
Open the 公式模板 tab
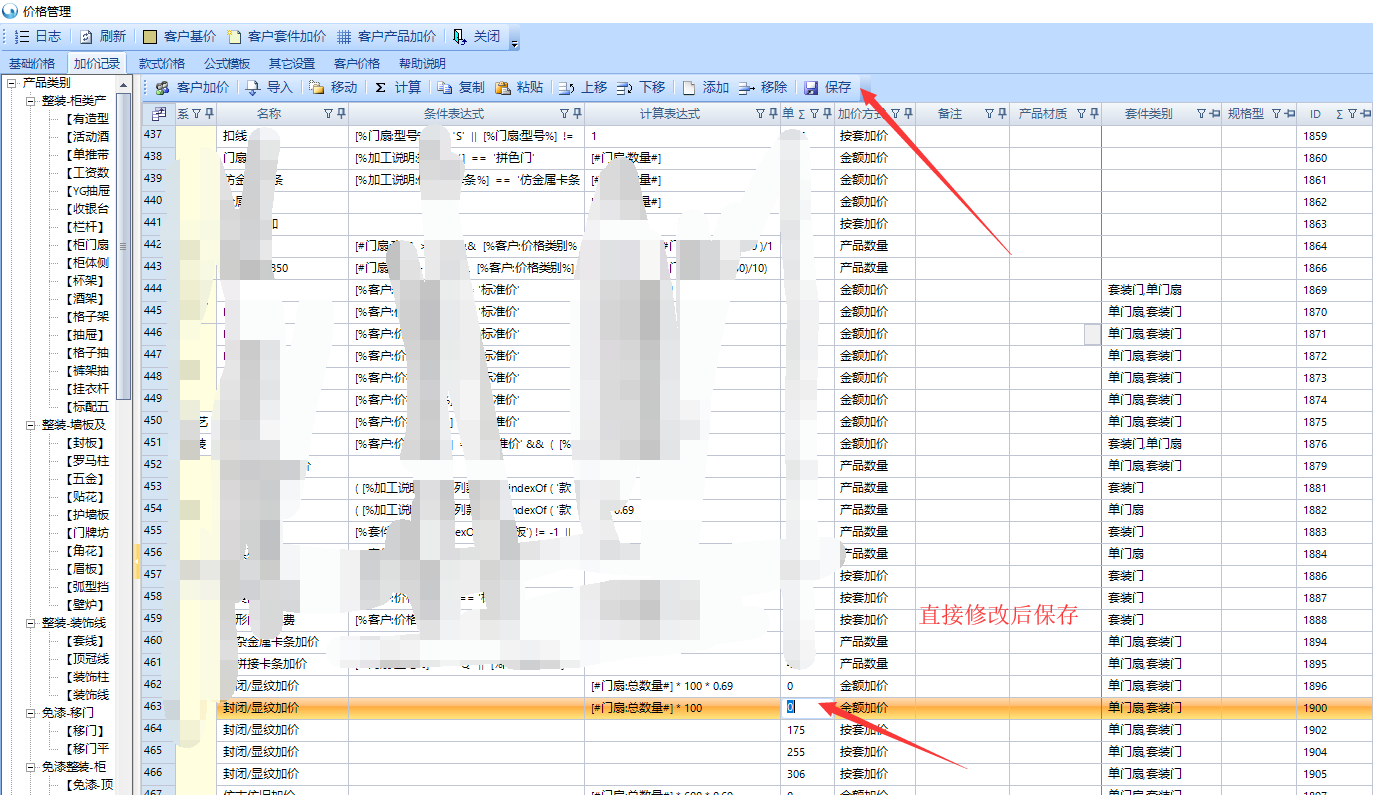(227, 63)
